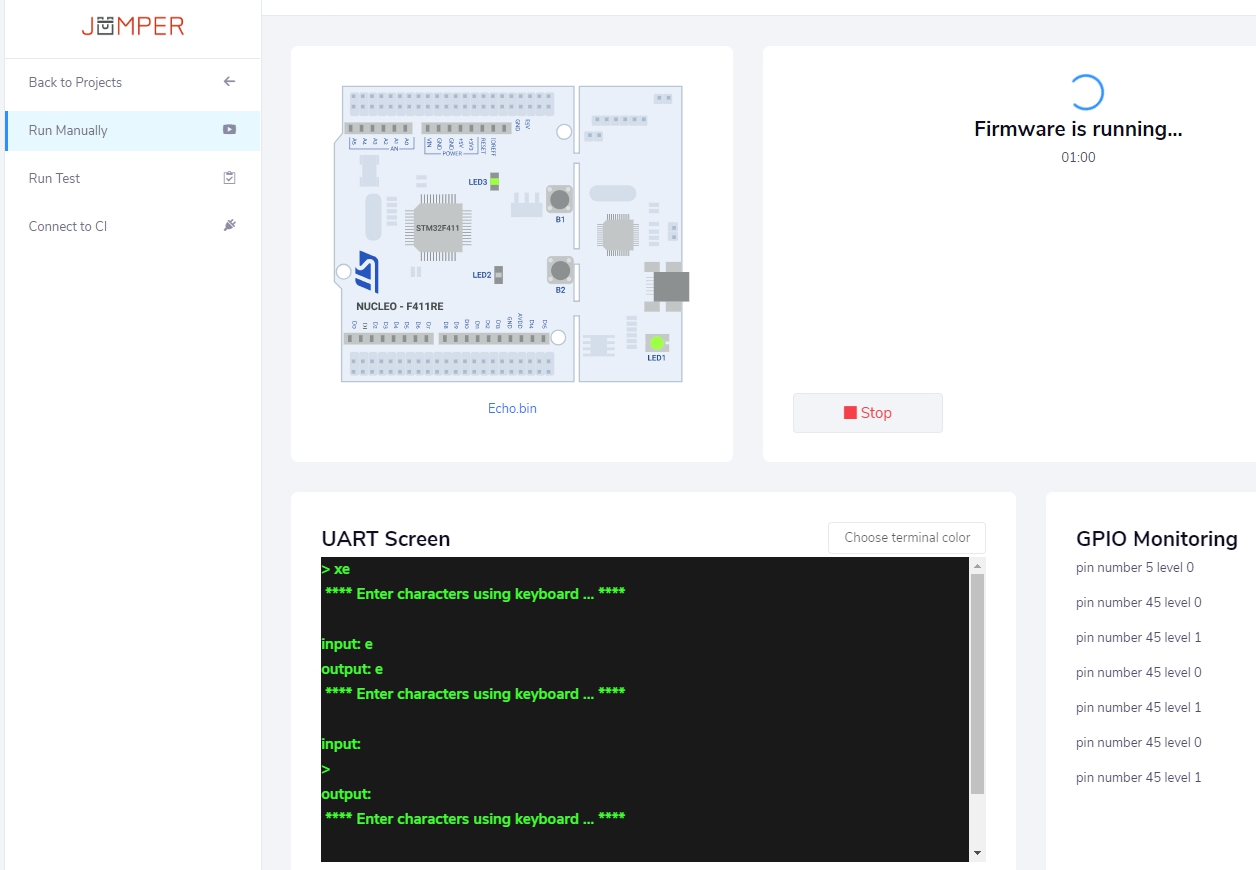
Task: Click the ST logo on the board
Action: (366, 274)
